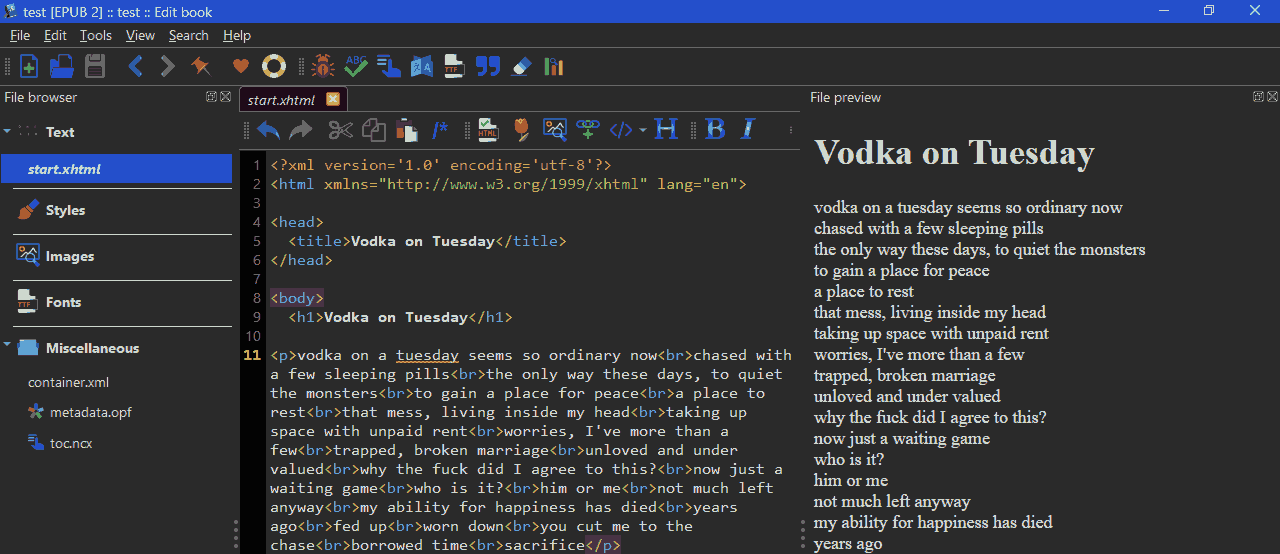Open the File menu
1280x554 pixels.
click(20, 35)
